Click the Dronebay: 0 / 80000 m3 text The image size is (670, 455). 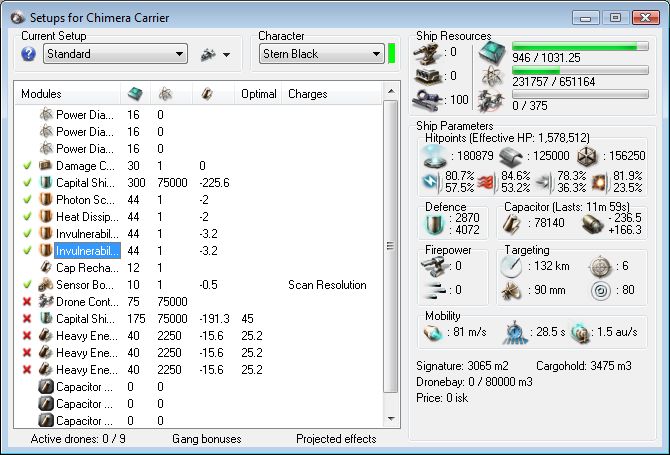(x=474, y=382)
